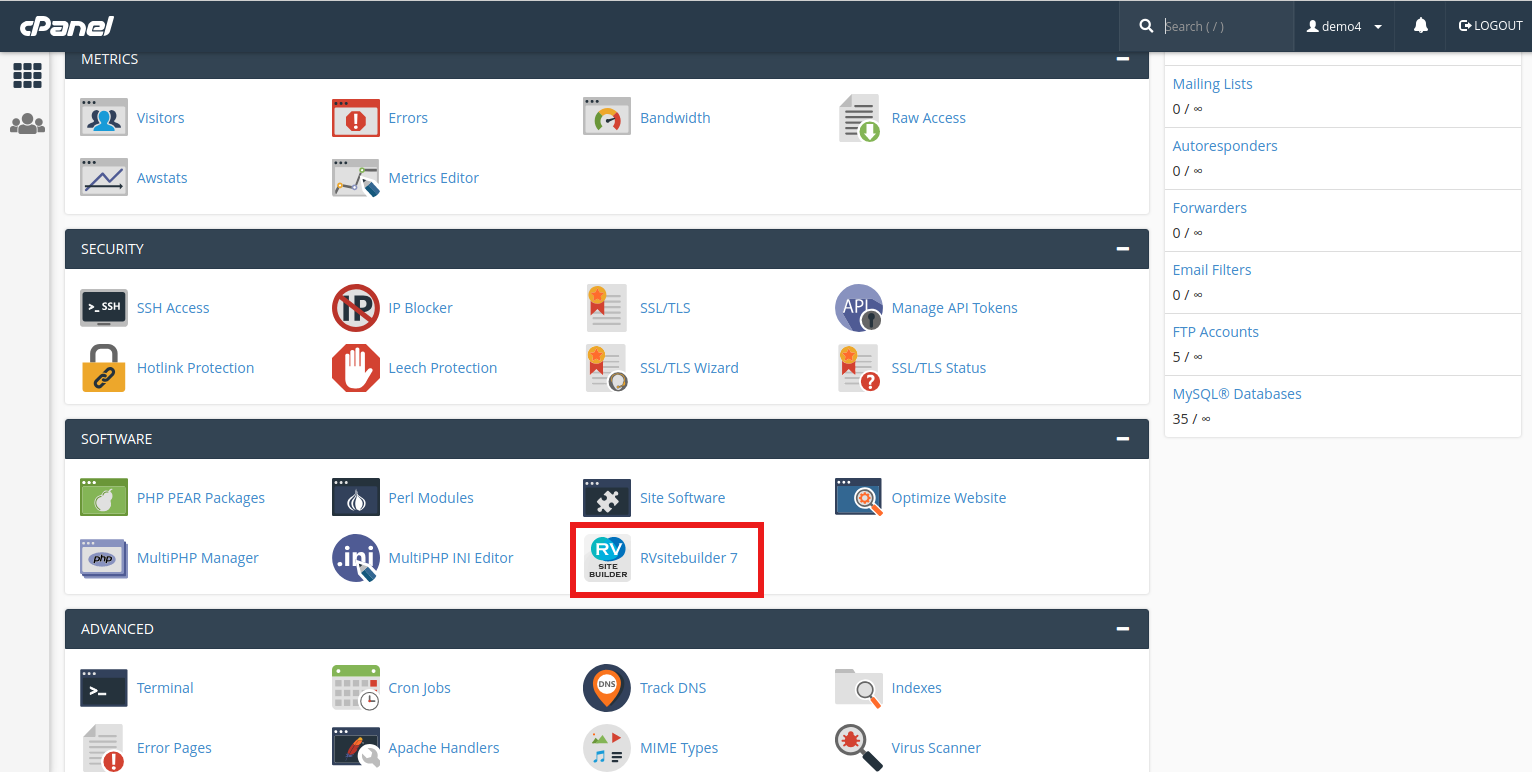Click the SSL/TLS Status text link

click(939, 368)
